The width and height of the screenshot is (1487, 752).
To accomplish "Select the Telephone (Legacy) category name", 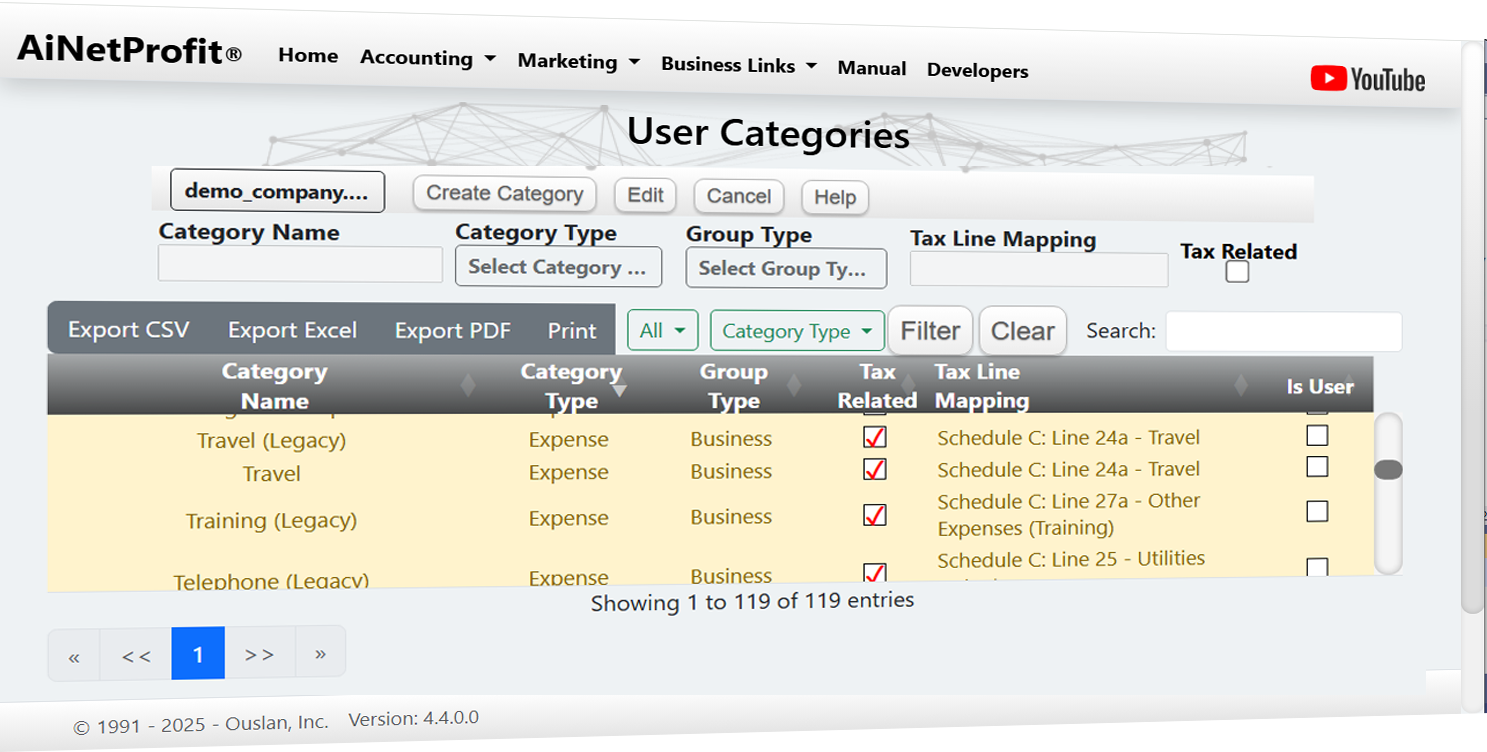I will tap(271, 580).
